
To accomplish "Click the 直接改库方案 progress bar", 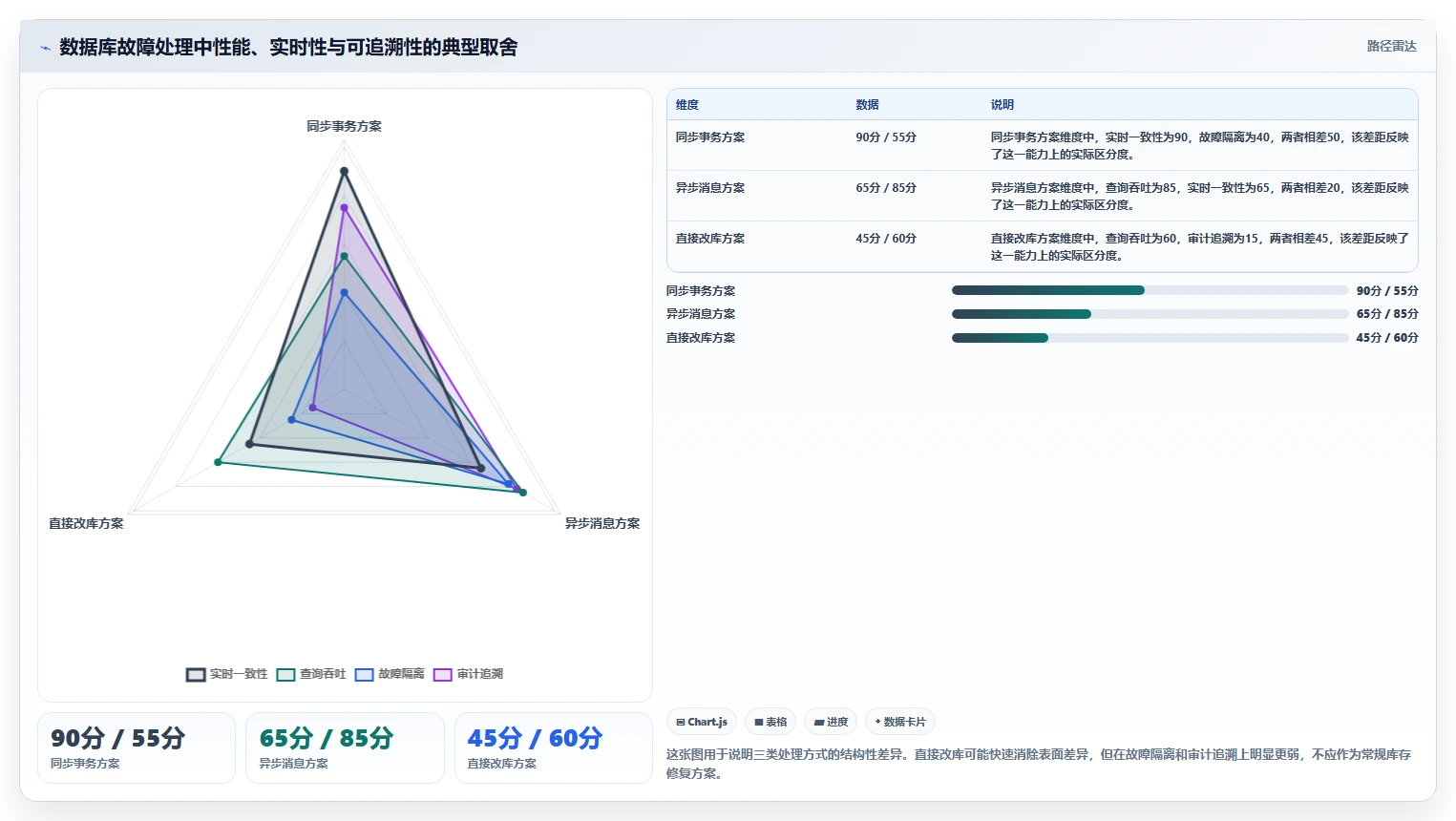I will pos(1150,338).
